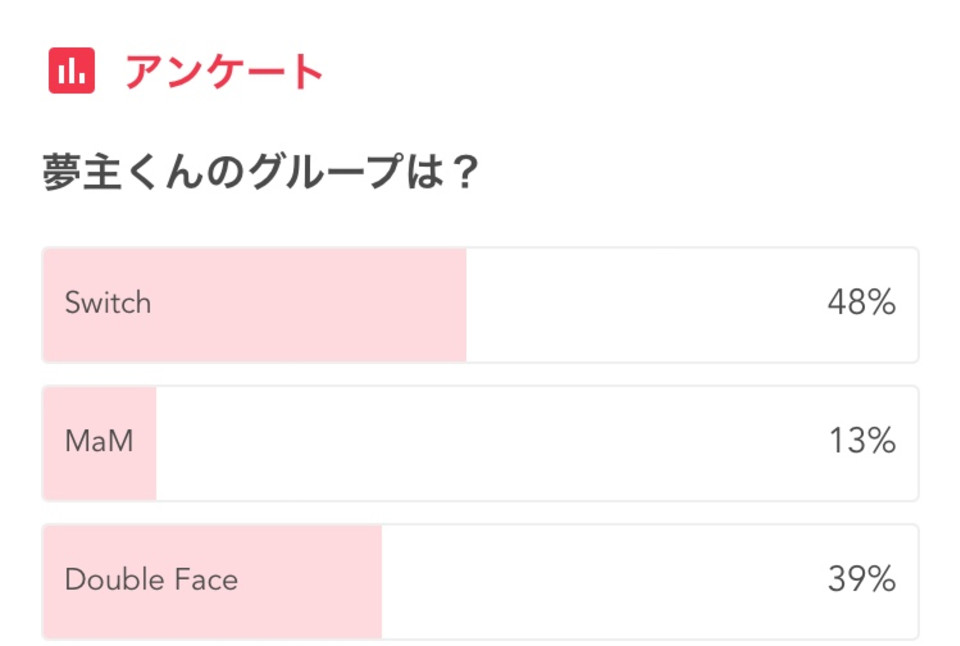Click the red poll chart icon

click(72, 70)
